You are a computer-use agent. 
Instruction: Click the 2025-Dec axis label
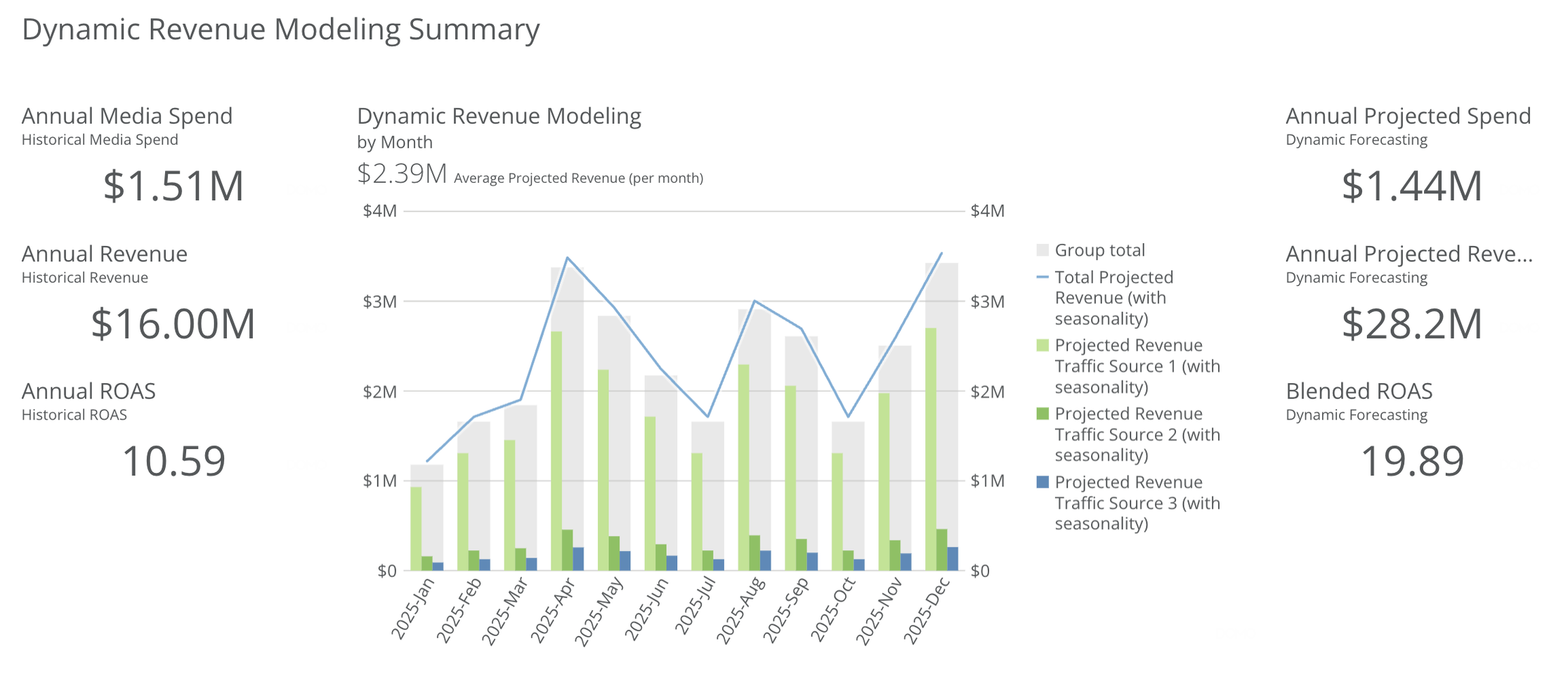pyautogui.click(x=927, y=610)
